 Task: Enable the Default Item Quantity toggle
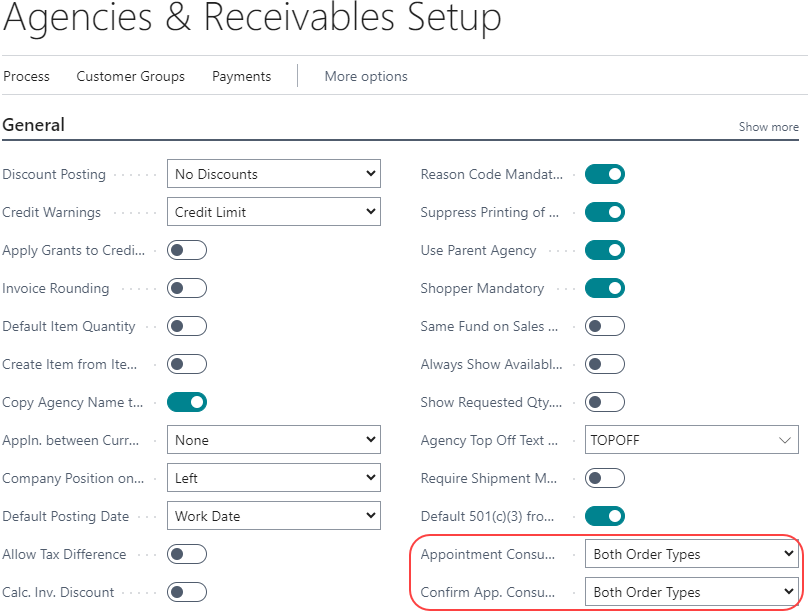(187, 326)
